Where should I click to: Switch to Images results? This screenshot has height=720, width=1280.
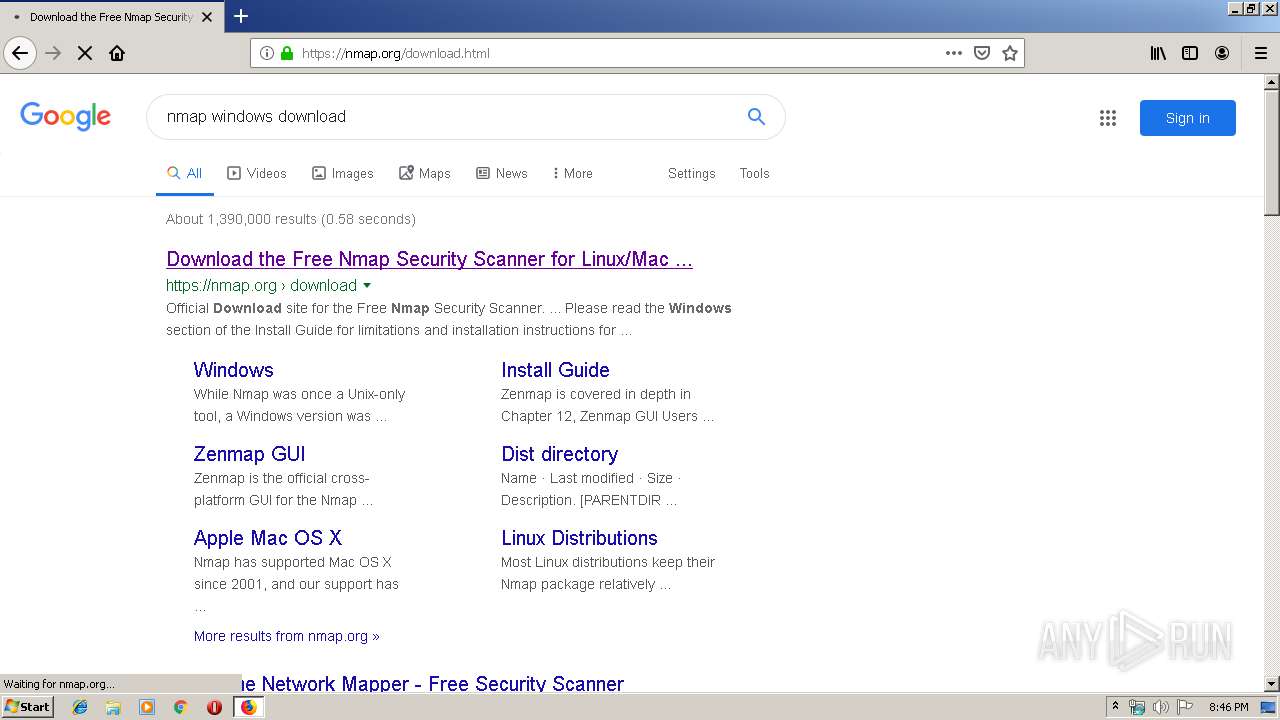point(343,173)
